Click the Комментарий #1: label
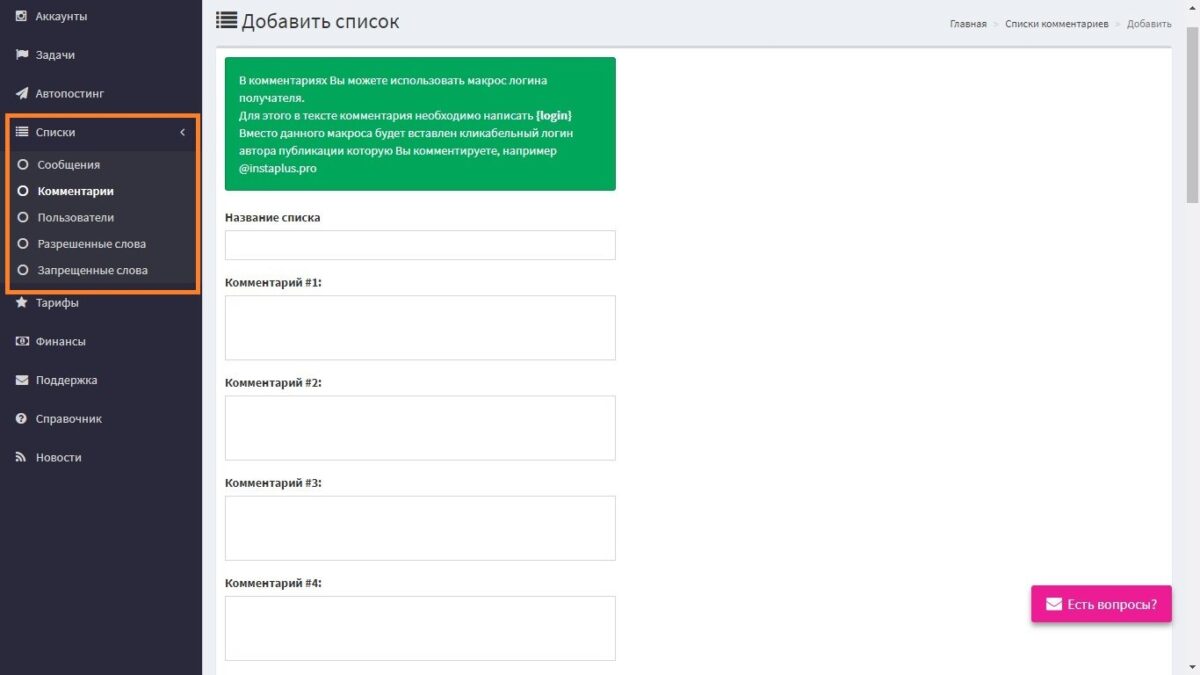This screenshot has width=1200, height=675. [x=273, y=283]
